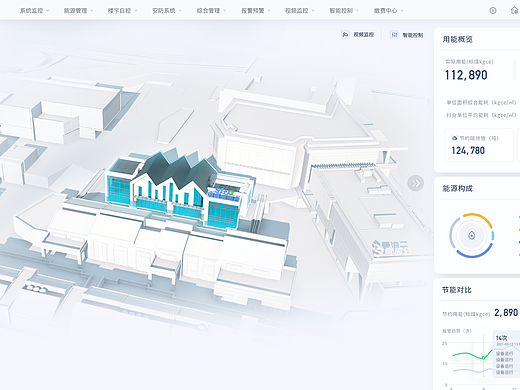This screenshot has height=390, width=520.
Task: Click the cloud icon beside 节约碳排放
Action: point(455,138)
